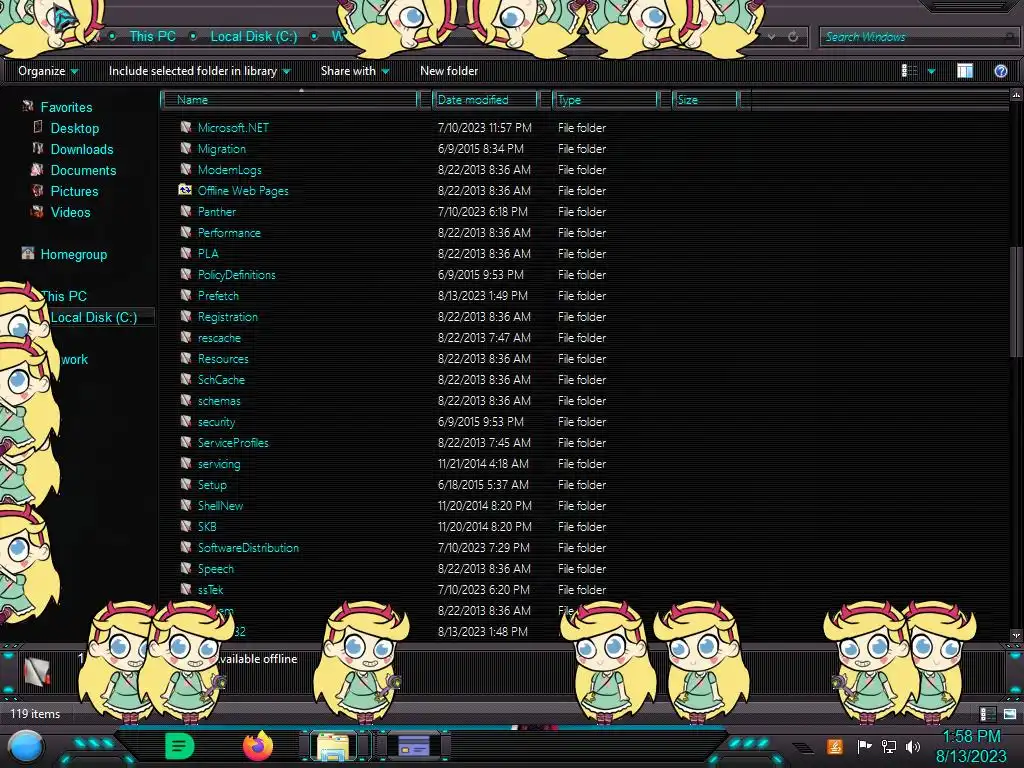Viewport: 1024px width, 768px height.
Task: Select the Speech folder name
Action: click(216, 569)
